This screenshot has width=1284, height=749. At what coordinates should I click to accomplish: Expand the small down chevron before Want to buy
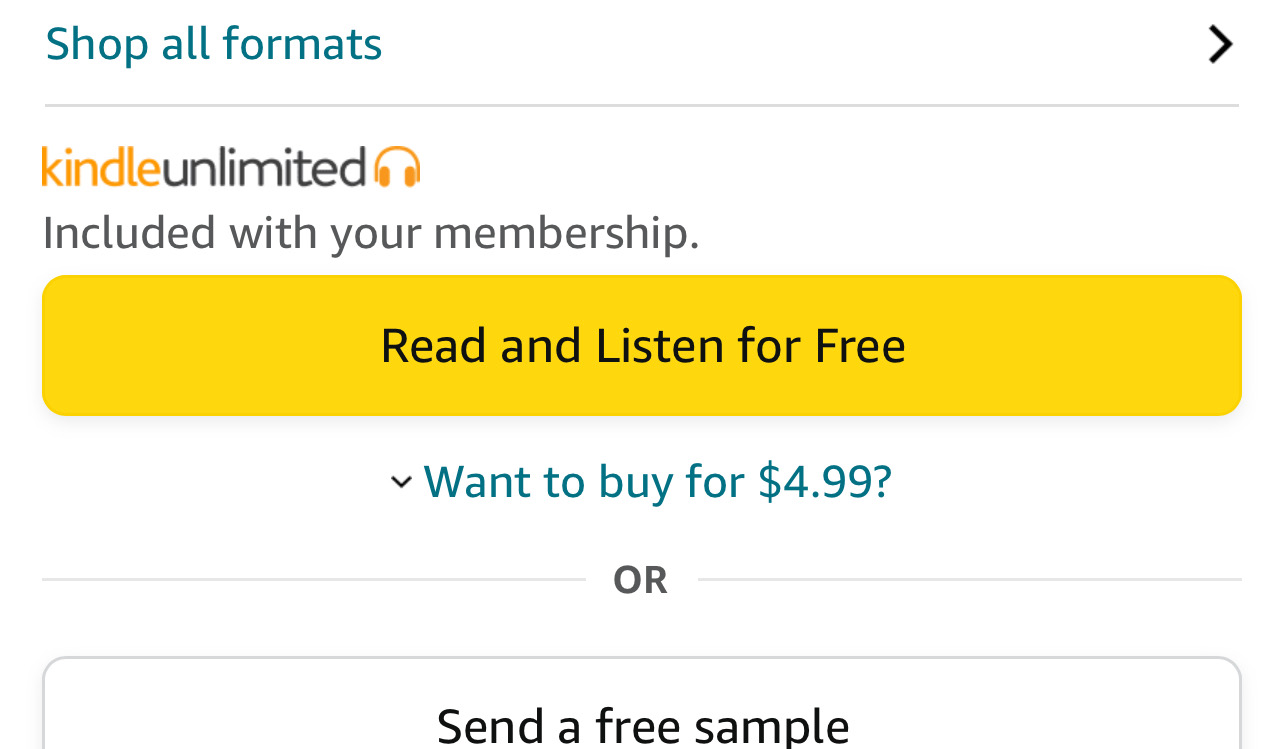401,482
